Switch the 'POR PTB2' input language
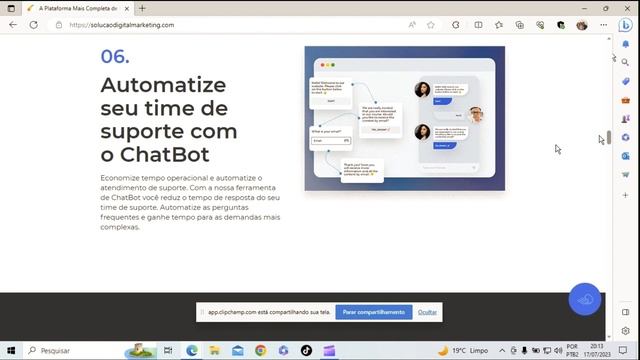Viewport: 640px width, 360px height. (572, 351)
